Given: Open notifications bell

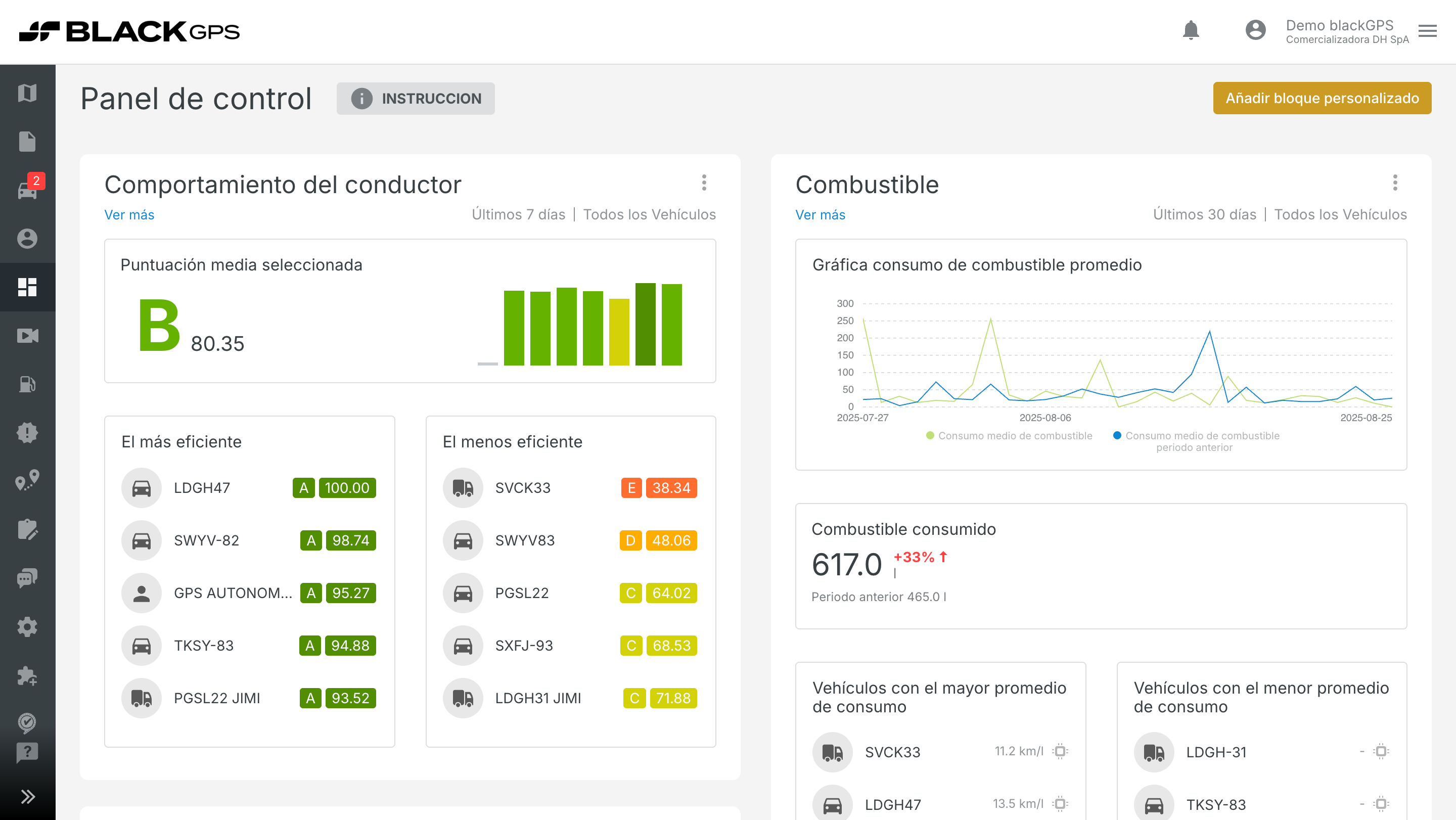Looking at the screenshot, I should (x=1191, y=30).
